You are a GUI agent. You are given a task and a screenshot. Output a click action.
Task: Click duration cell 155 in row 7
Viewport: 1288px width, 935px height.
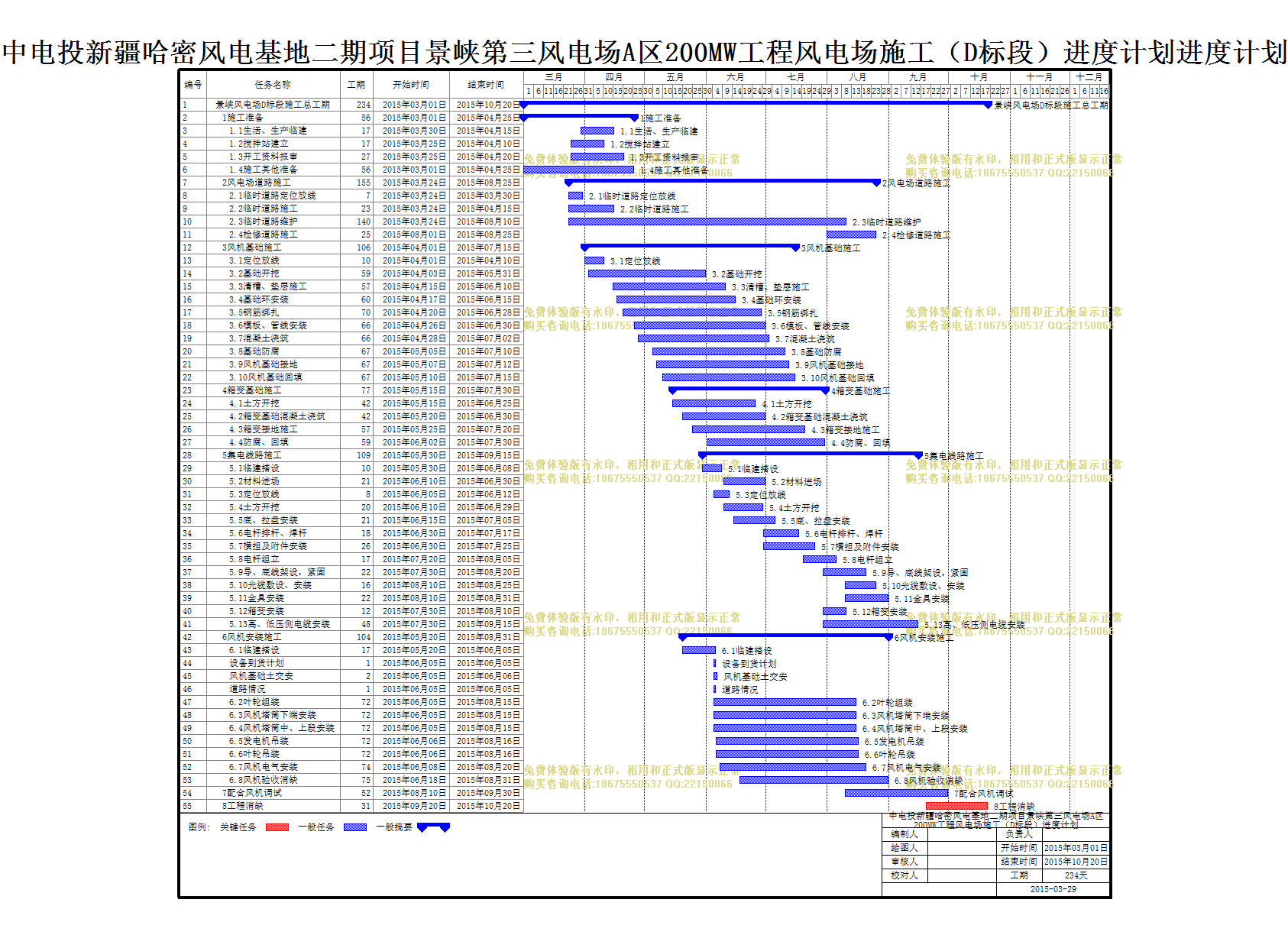point(356,183)
